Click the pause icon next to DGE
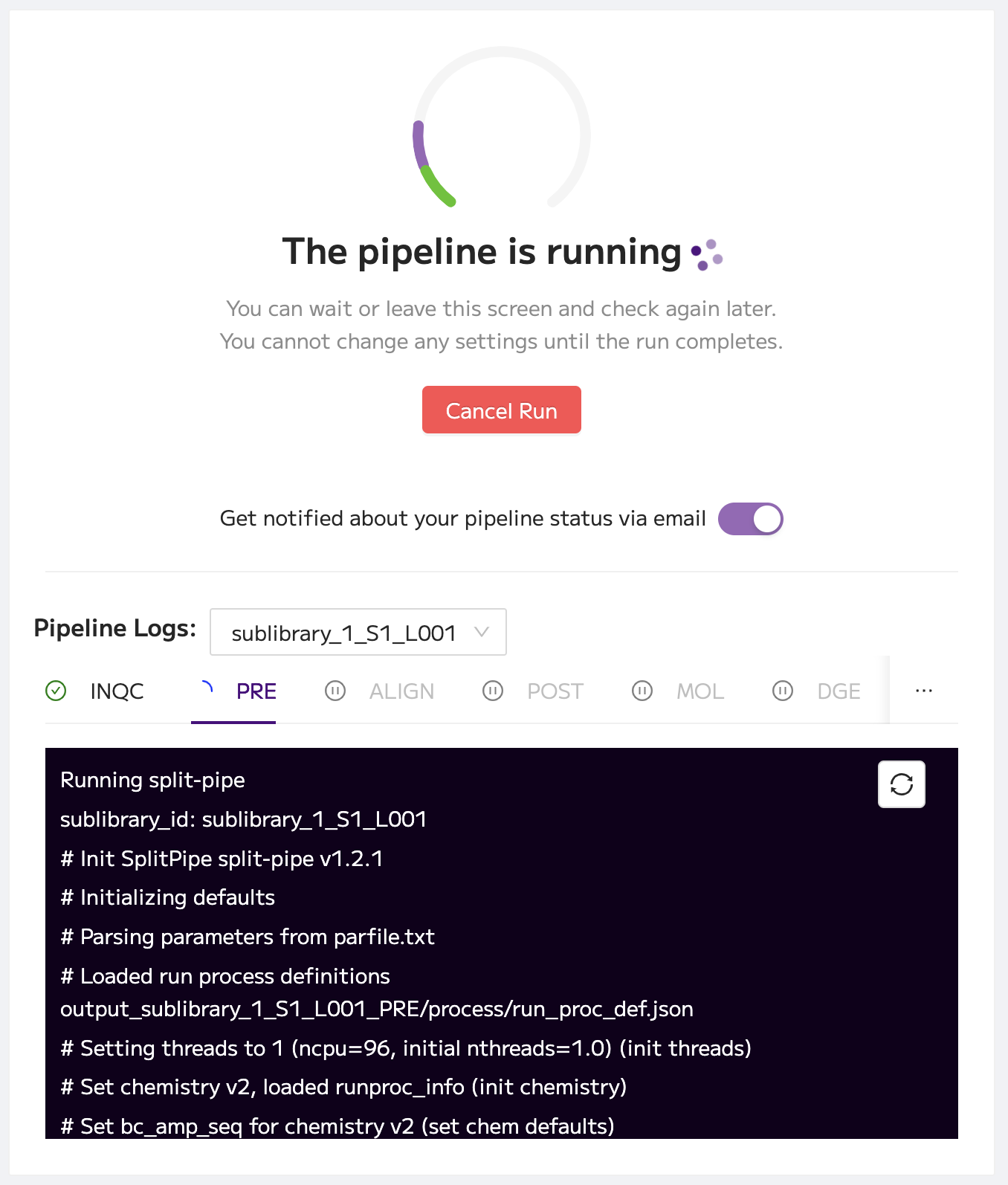Image resolution: width=1008 pixels, height=1185 pixels. coord(783,691)
